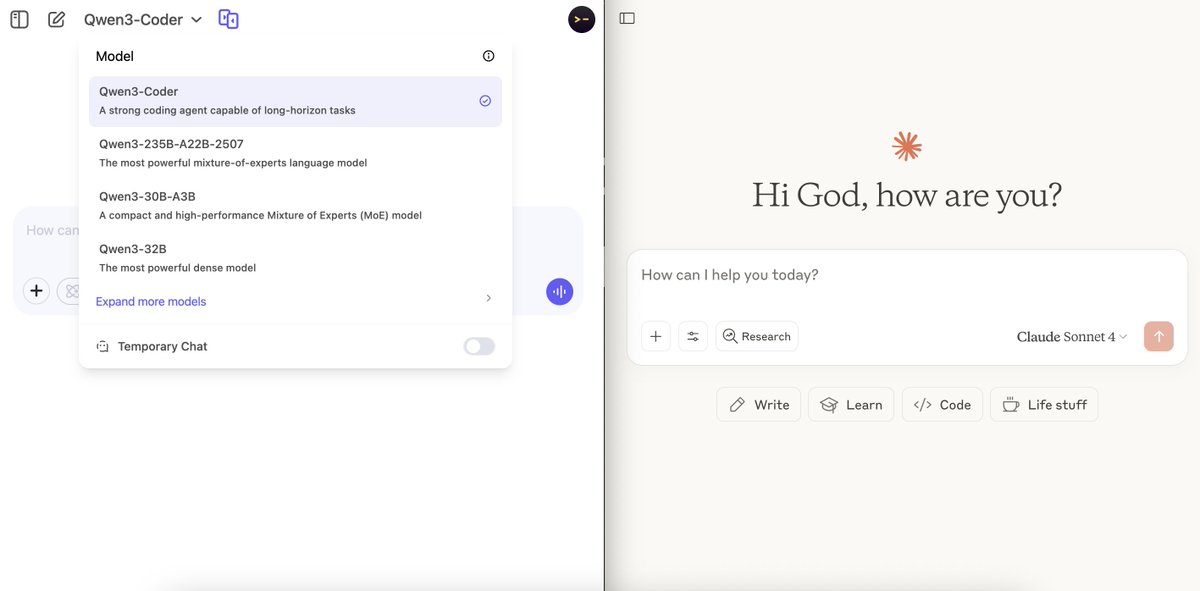Enable Temporary Chat

pyautogui.click(x=478, y=345)
